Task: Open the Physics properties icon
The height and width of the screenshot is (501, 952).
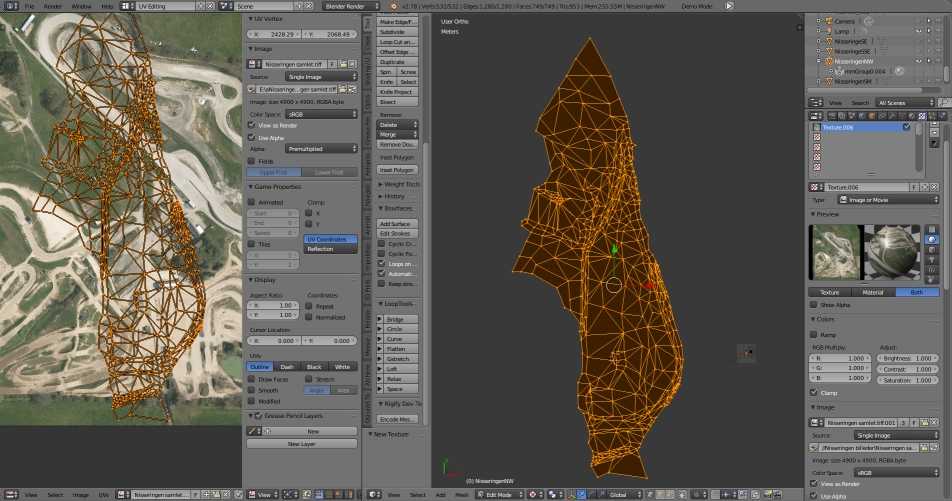Action: coord(942,115)
